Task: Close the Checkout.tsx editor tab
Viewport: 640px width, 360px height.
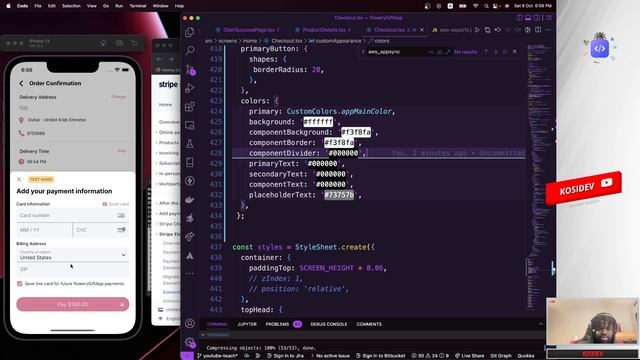Action: point(422,30)
